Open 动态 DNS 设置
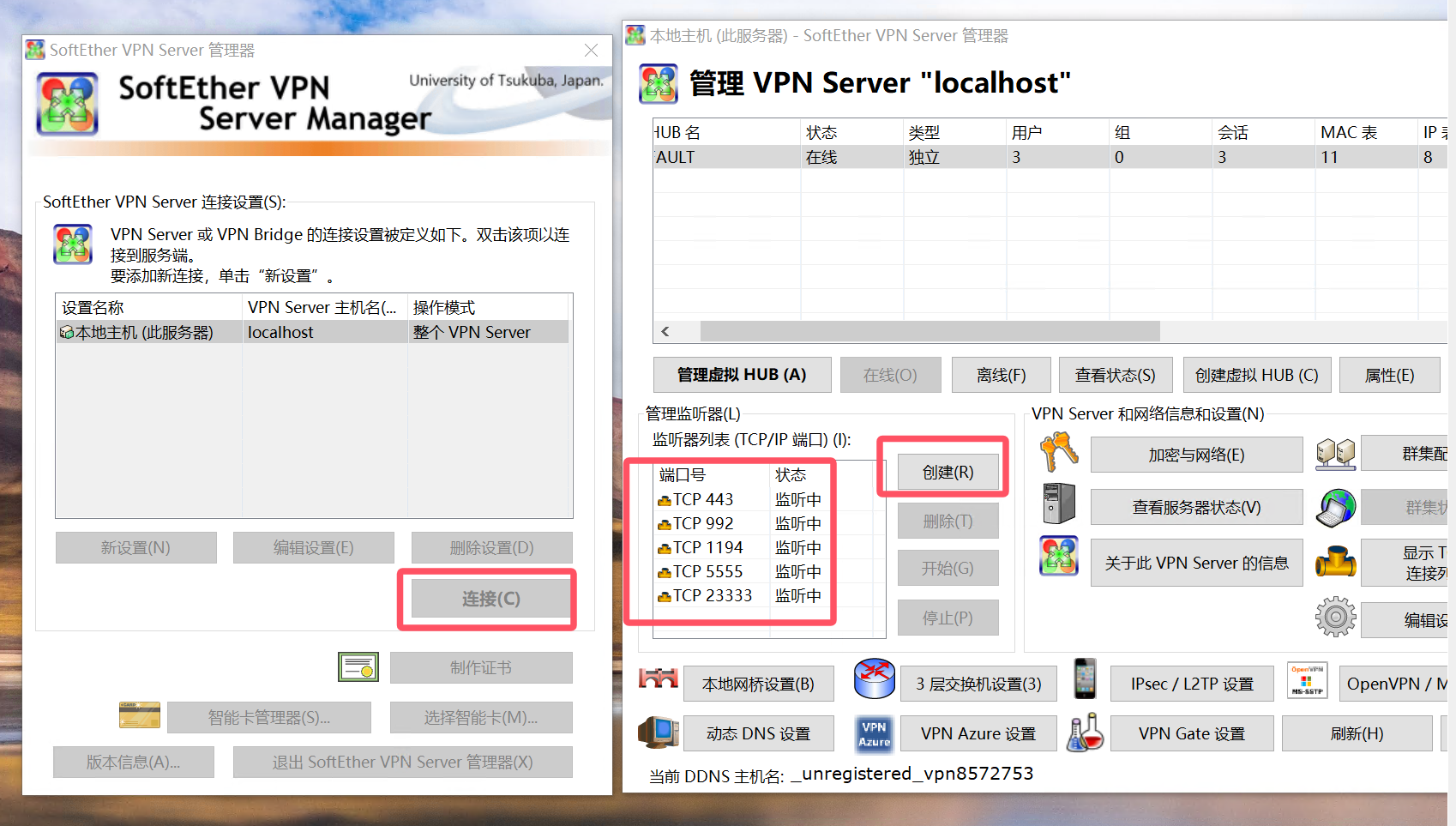This screenshot has width=1456, height=826. pyautogui.click(x=758, y=733)
